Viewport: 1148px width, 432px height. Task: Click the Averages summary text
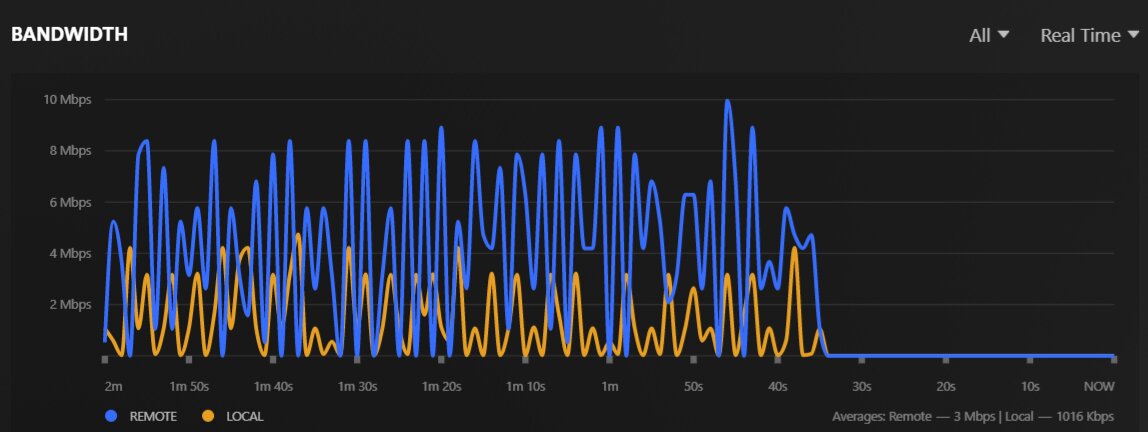pyautogui.click(x=973, y=417)
